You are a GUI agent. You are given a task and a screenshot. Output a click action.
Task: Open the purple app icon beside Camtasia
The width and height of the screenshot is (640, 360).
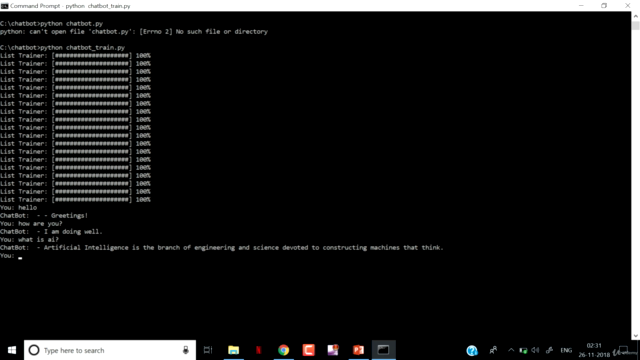[x=333, y=350]
